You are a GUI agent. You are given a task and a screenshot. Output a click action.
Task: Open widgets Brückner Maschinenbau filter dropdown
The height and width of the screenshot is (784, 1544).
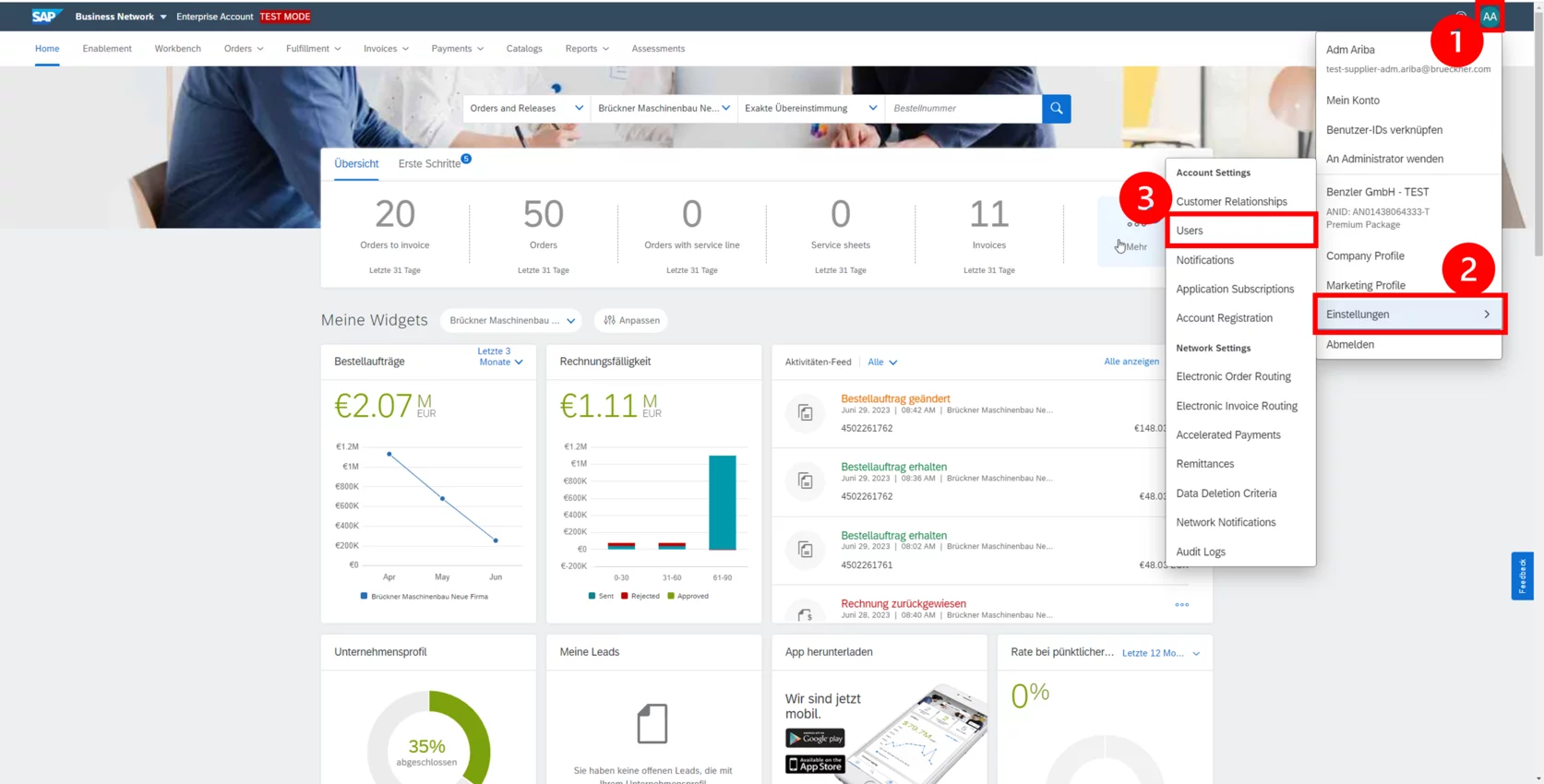[511, 320]
